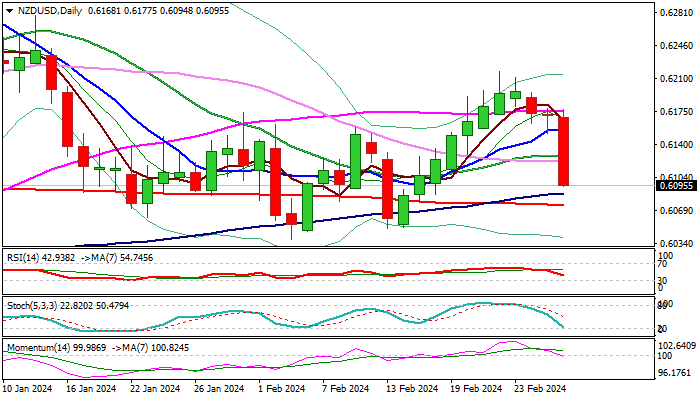Select the Momentum 102.6409 scale value
The width and height of the screenshot is (700, 400).
point(677,346)
